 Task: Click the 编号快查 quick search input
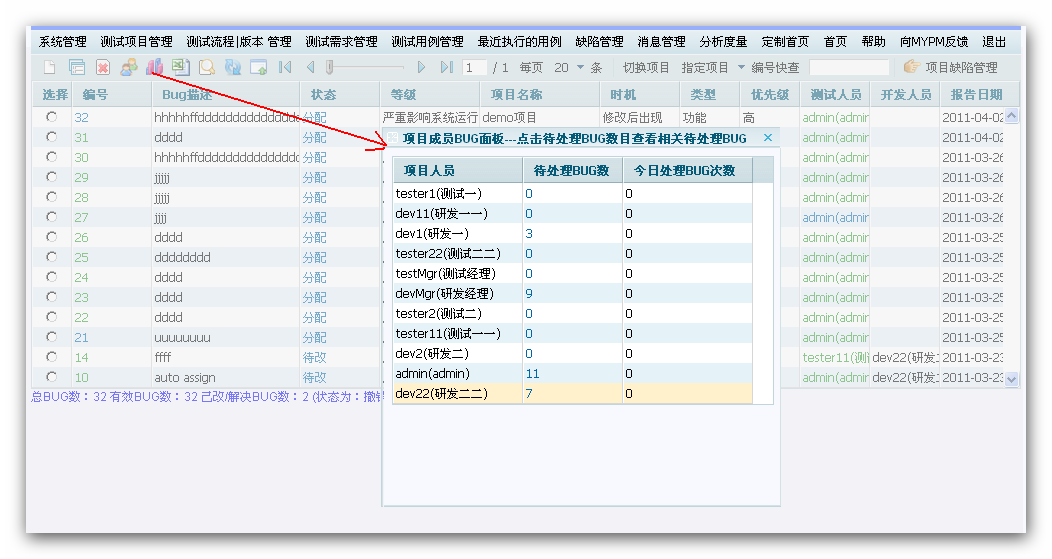[x=849, y=67]
